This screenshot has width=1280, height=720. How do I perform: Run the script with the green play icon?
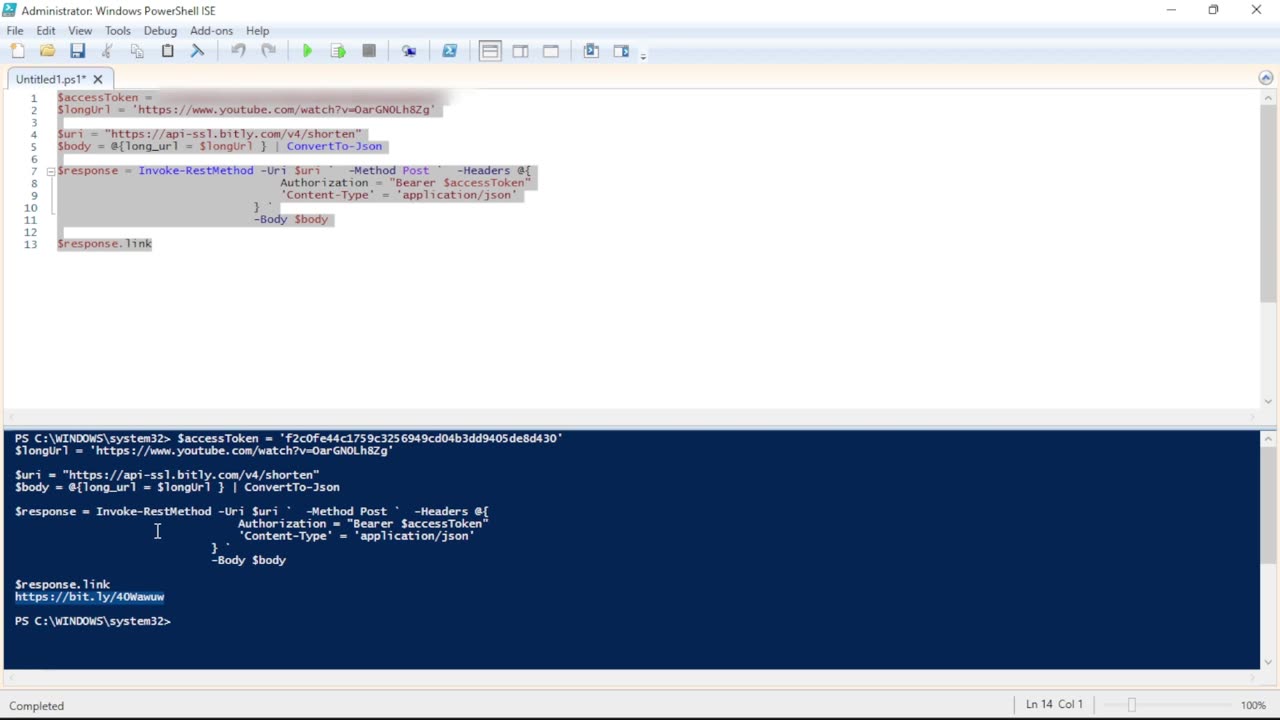coord(307,51)
